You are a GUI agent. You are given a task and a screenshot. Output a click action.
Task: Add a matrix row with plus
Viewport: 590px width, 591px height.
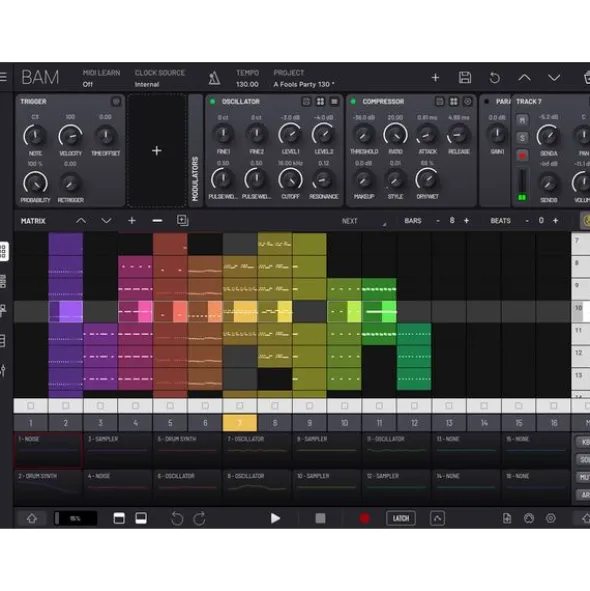[x=132, y=220]
